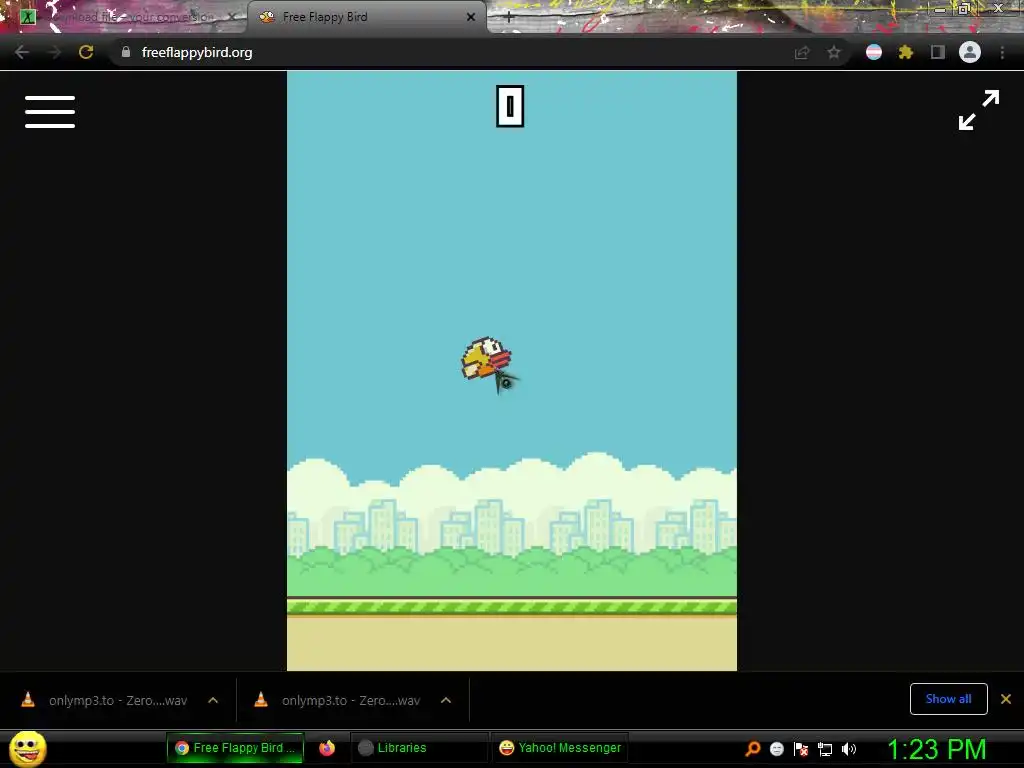Open the volume speaker tray icon
This screenshot has height=768, width=1024.
point(849,749)
